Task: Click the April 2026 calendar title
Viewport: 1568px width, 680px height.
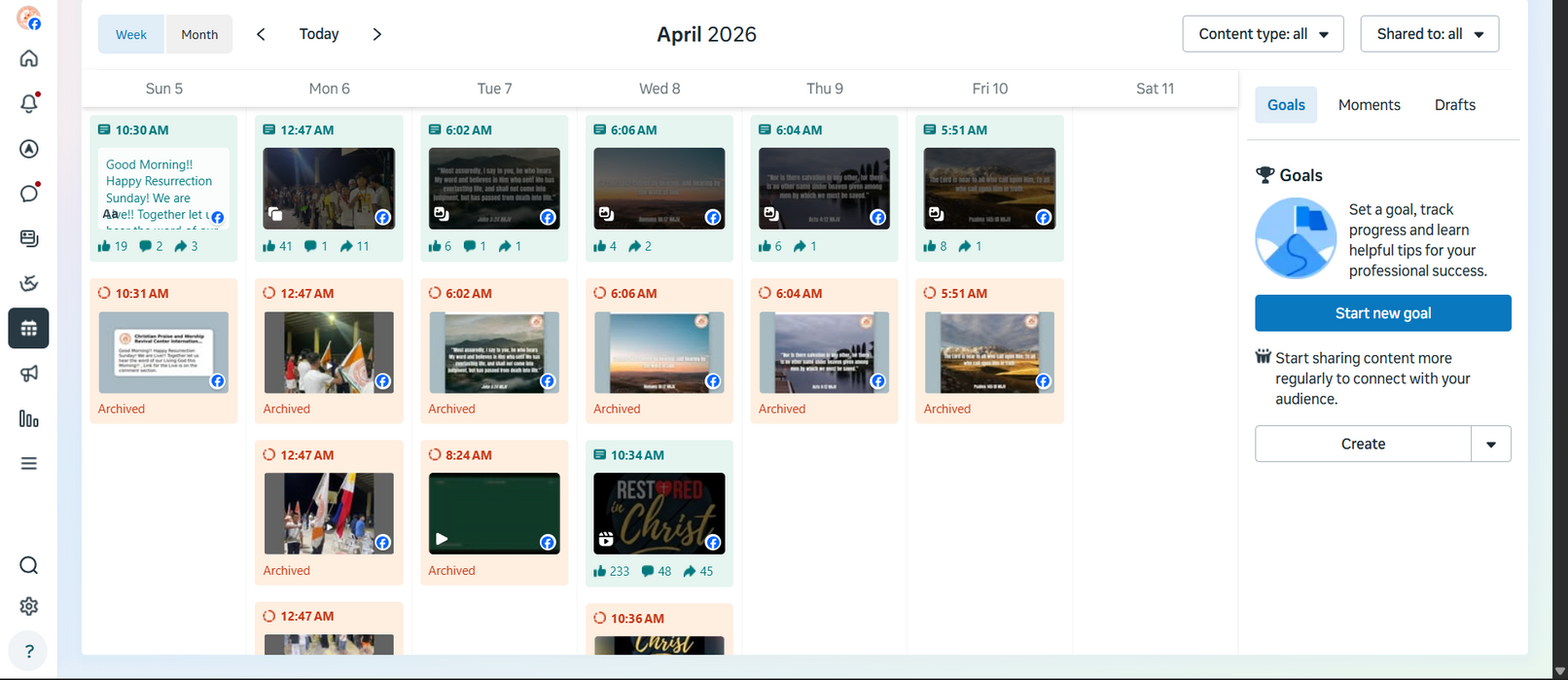Action: pos(707,34)
